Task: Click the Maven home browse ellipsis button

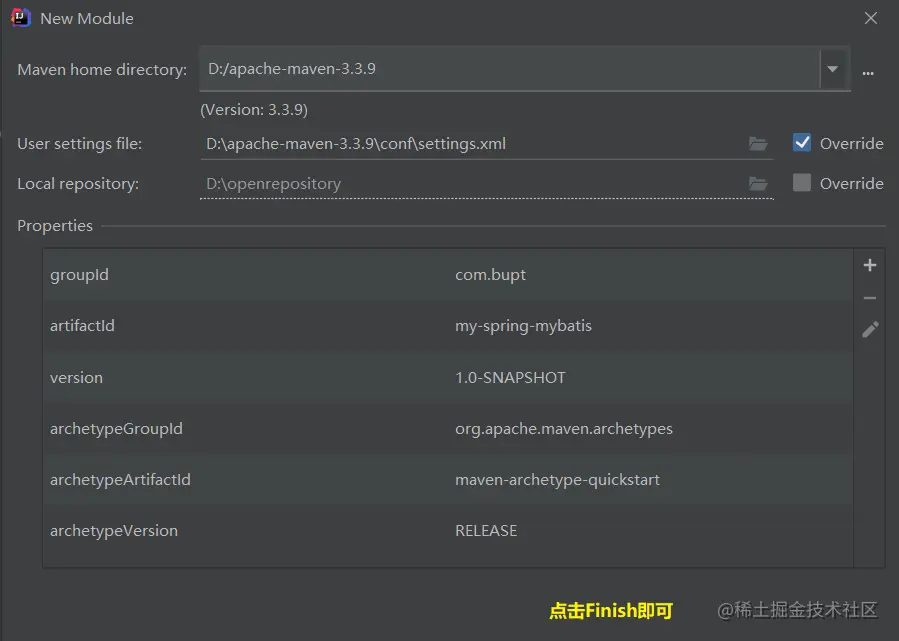Action: 868,73
